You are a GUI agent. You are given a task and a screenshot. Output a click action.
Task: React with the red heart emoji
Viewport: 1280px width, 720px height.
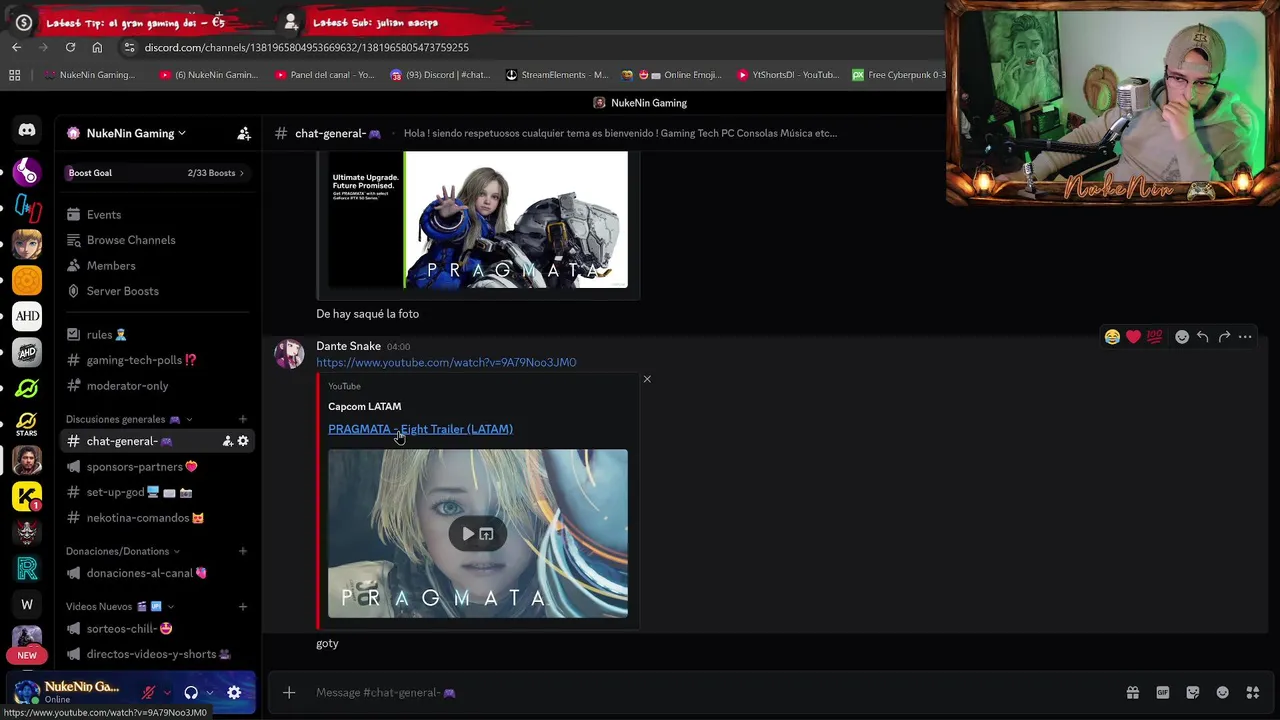1133,337
